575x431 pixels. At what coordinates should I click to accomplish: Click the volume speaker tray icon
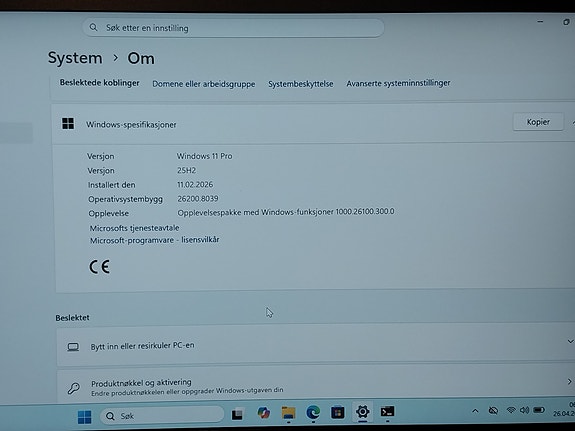524,410
